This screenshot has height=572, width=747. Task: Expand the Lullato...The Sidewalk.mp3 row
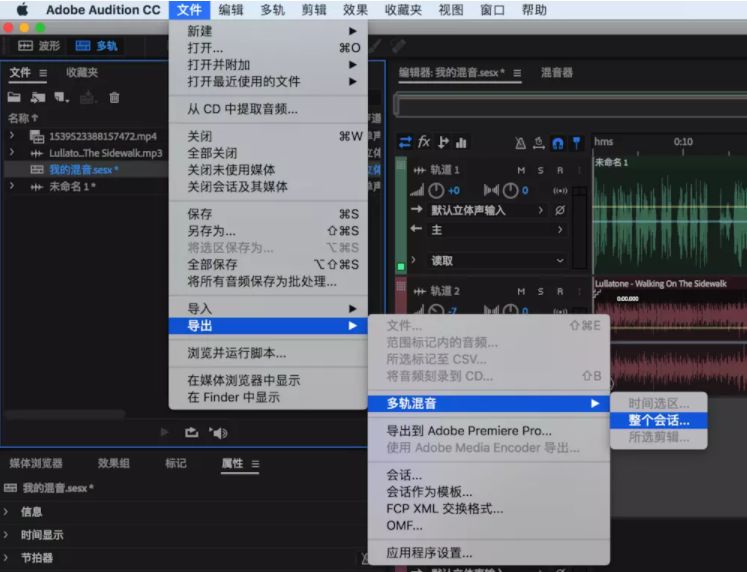click(12, 153)
